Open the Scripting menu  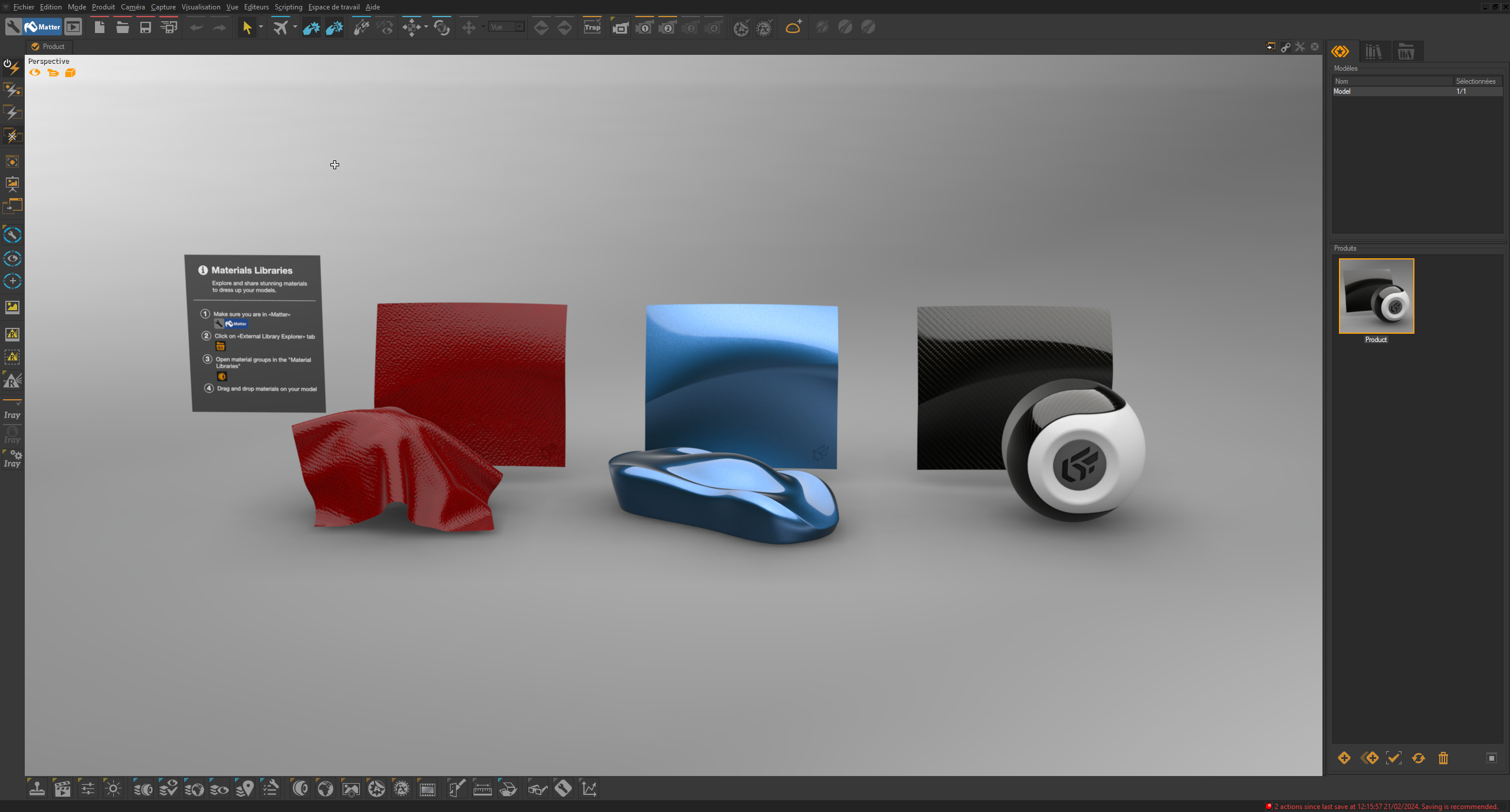click(x=288, y=6)
